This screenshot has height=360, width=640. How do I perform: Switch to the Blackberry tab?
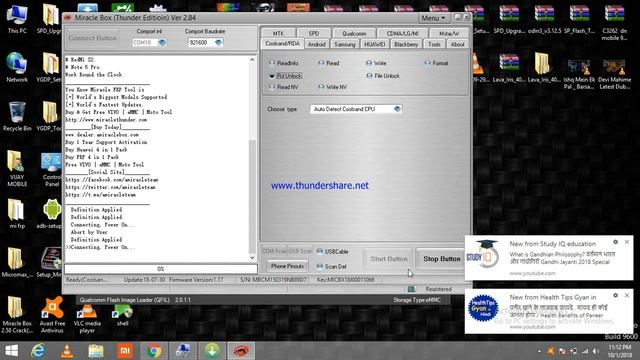(x=406, y=44)
